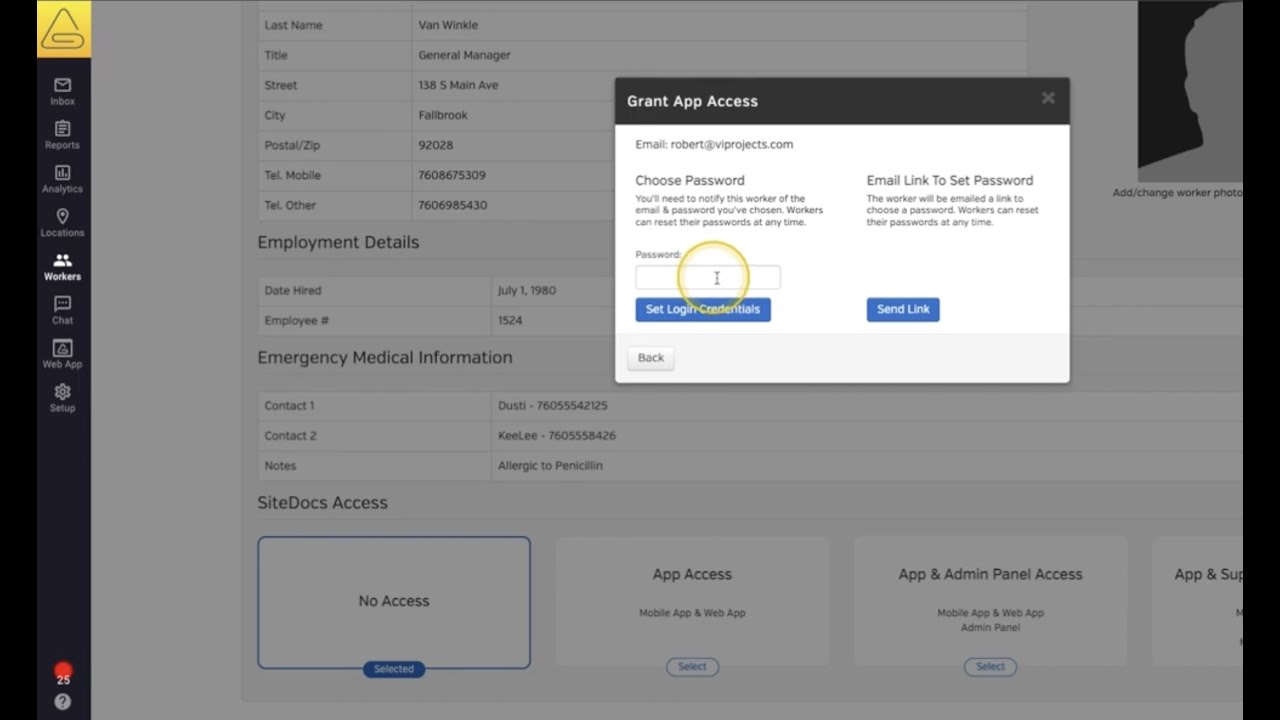This screenshot has height=720, width=1280.
Task: Click the No Access card
Action: [x=394, y=602]
